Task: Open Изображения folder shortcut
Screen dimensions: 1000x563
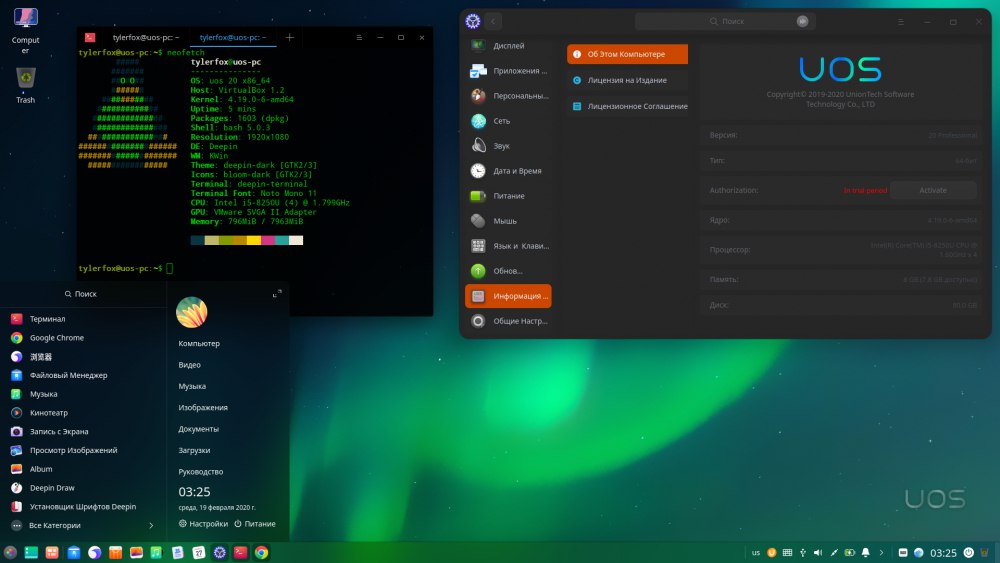Action: 203,407
